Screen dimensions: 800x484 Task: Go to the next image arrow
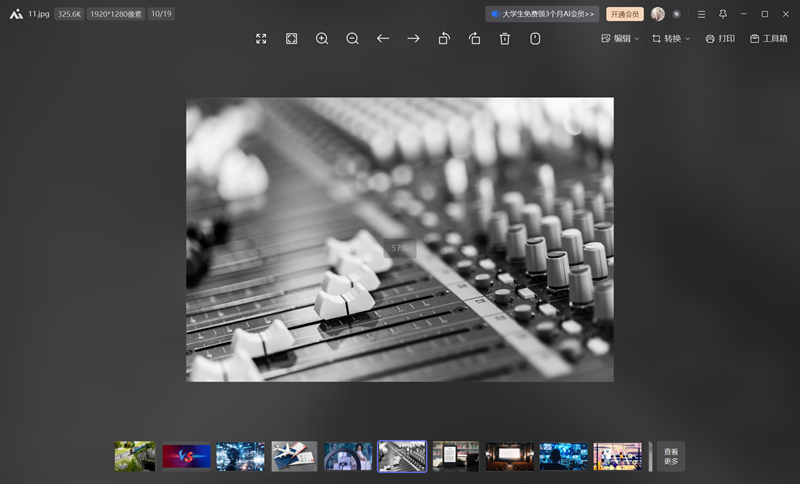(x=413, y=38)
